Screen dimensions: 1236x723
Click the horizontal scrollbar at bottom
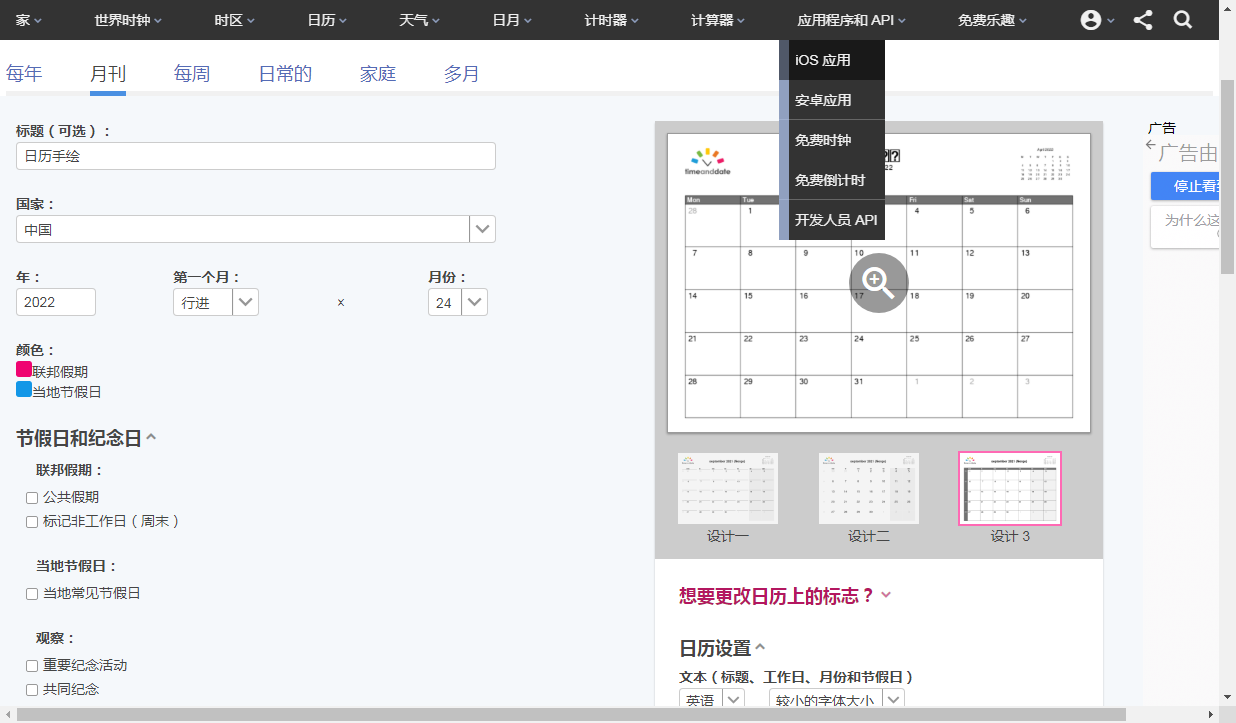(x=572, y=714)
